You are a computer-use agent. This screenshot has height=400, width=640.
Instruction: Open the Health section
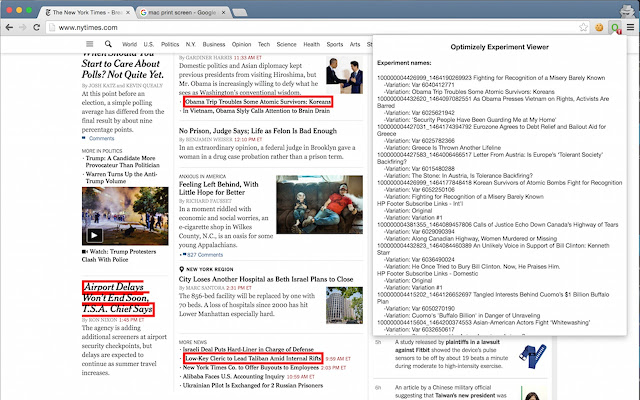pyautogui.click(x=311, y=44)
